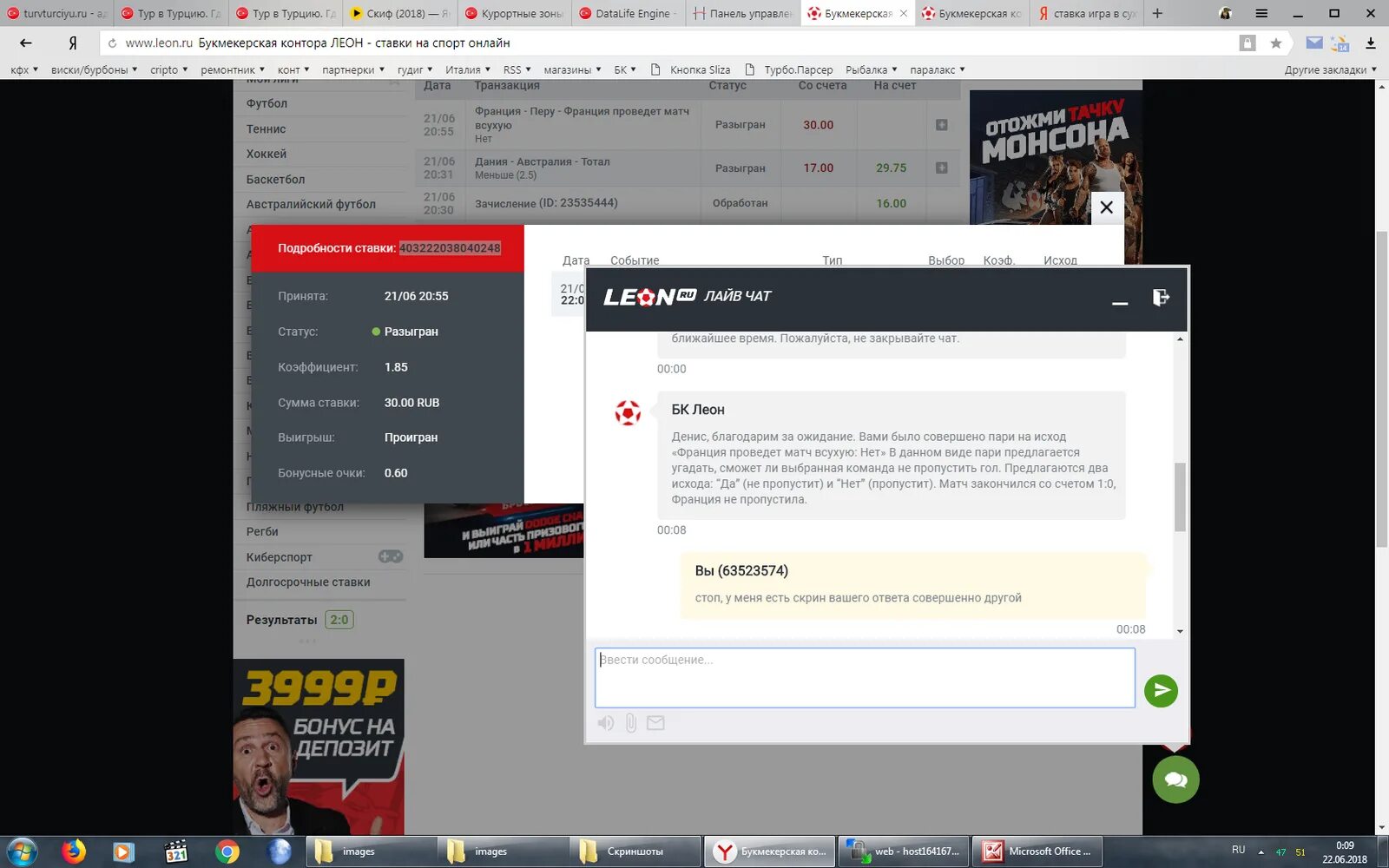
Task: Switch to the Курортные зоны tab
Action: [x=514, y=13]
